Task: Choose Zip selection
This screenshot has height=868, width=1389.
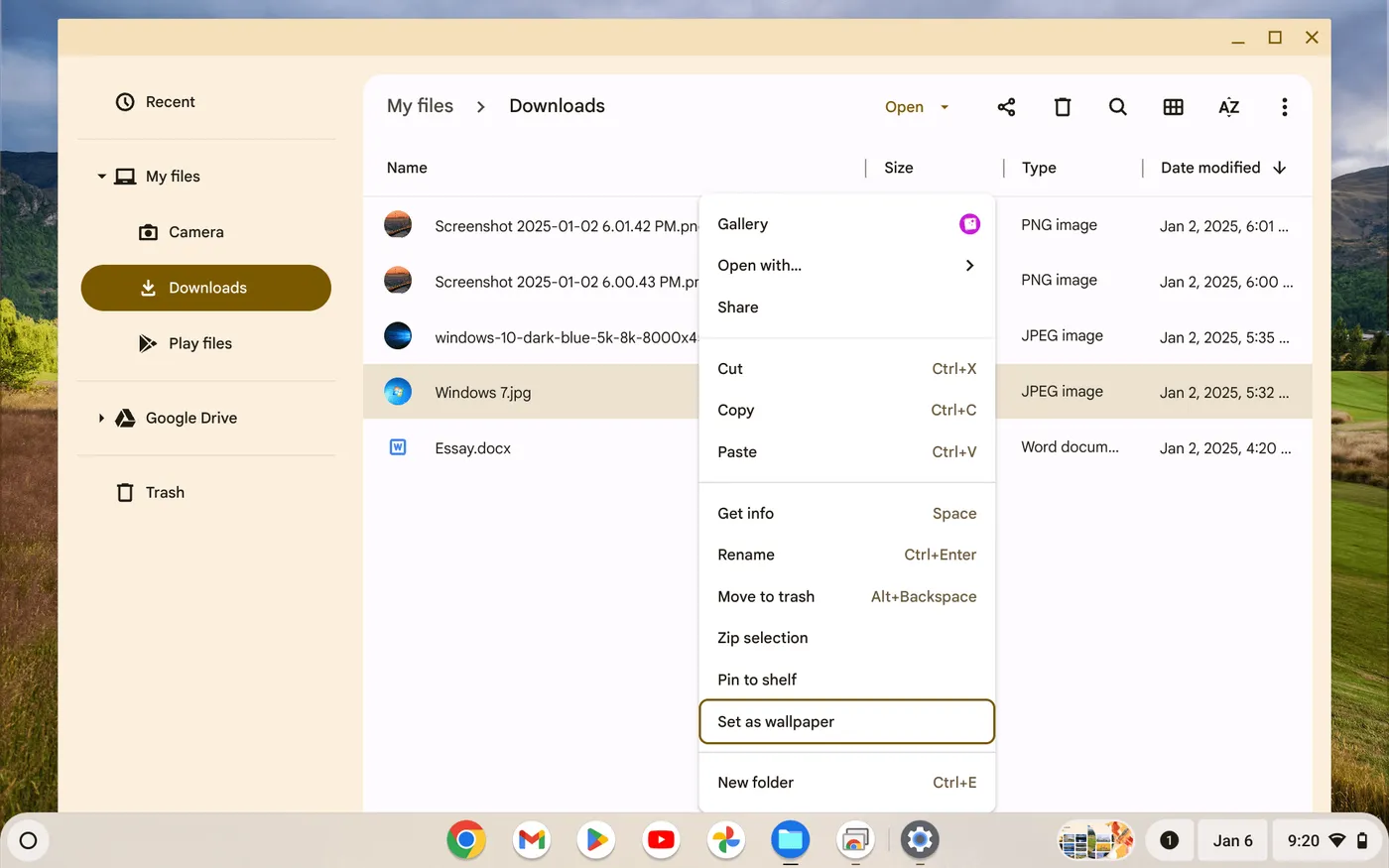Action: [x=847, y=639]
